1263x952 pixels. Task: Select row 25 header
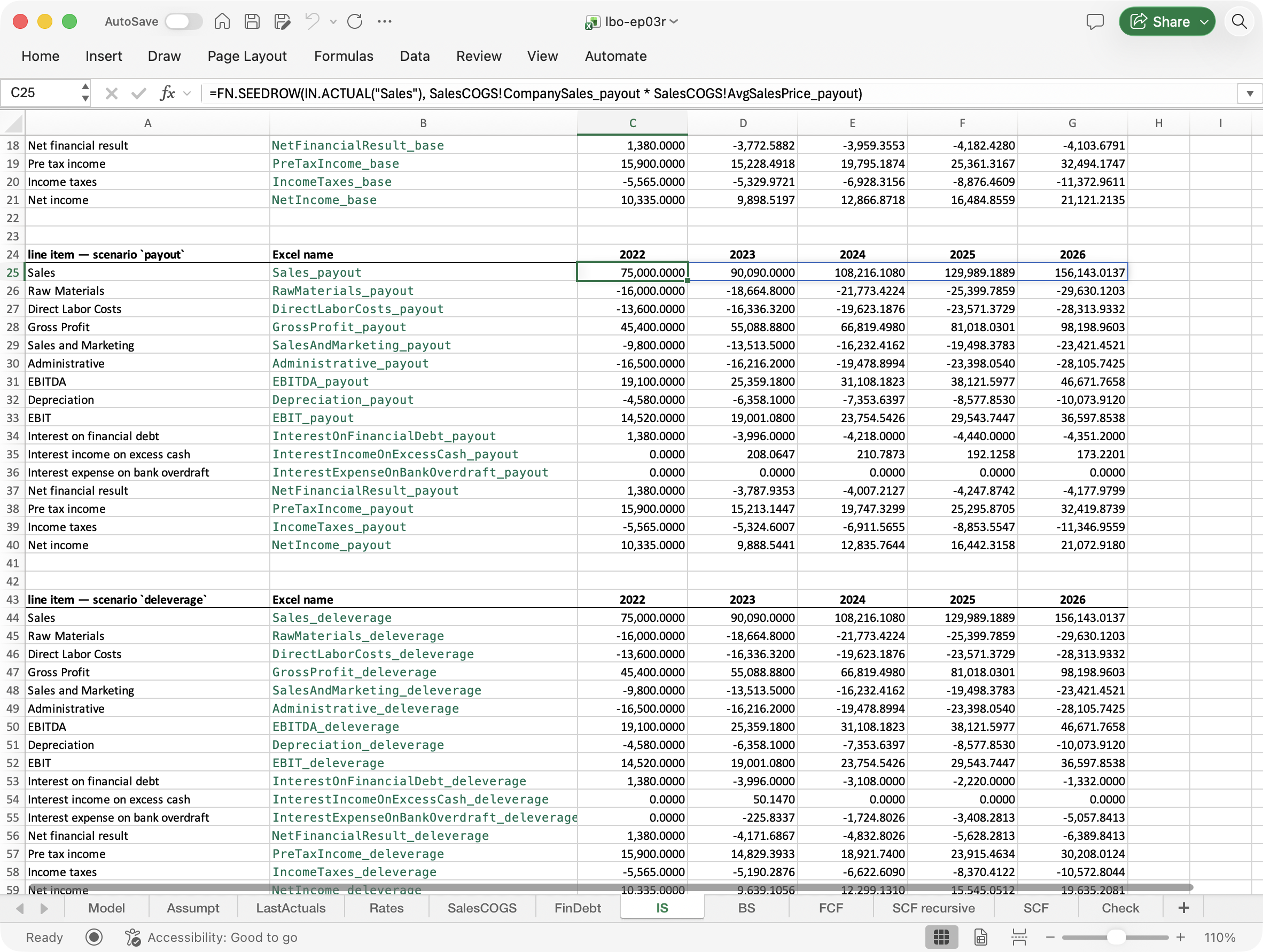tap(13, 272)
